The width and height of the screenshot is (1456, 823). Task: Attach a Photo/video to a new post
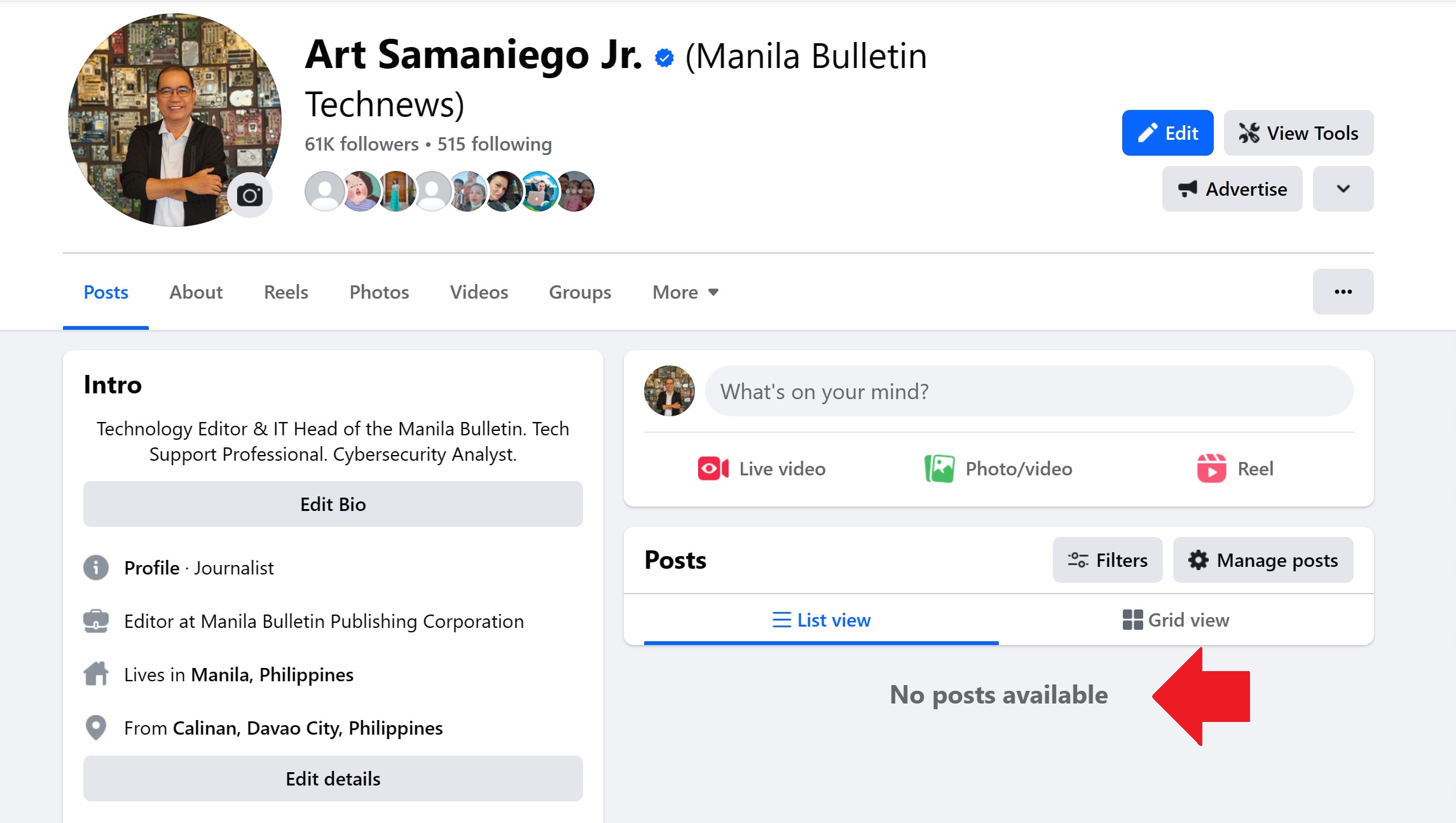pyautogui.click(x=998, y=468)
